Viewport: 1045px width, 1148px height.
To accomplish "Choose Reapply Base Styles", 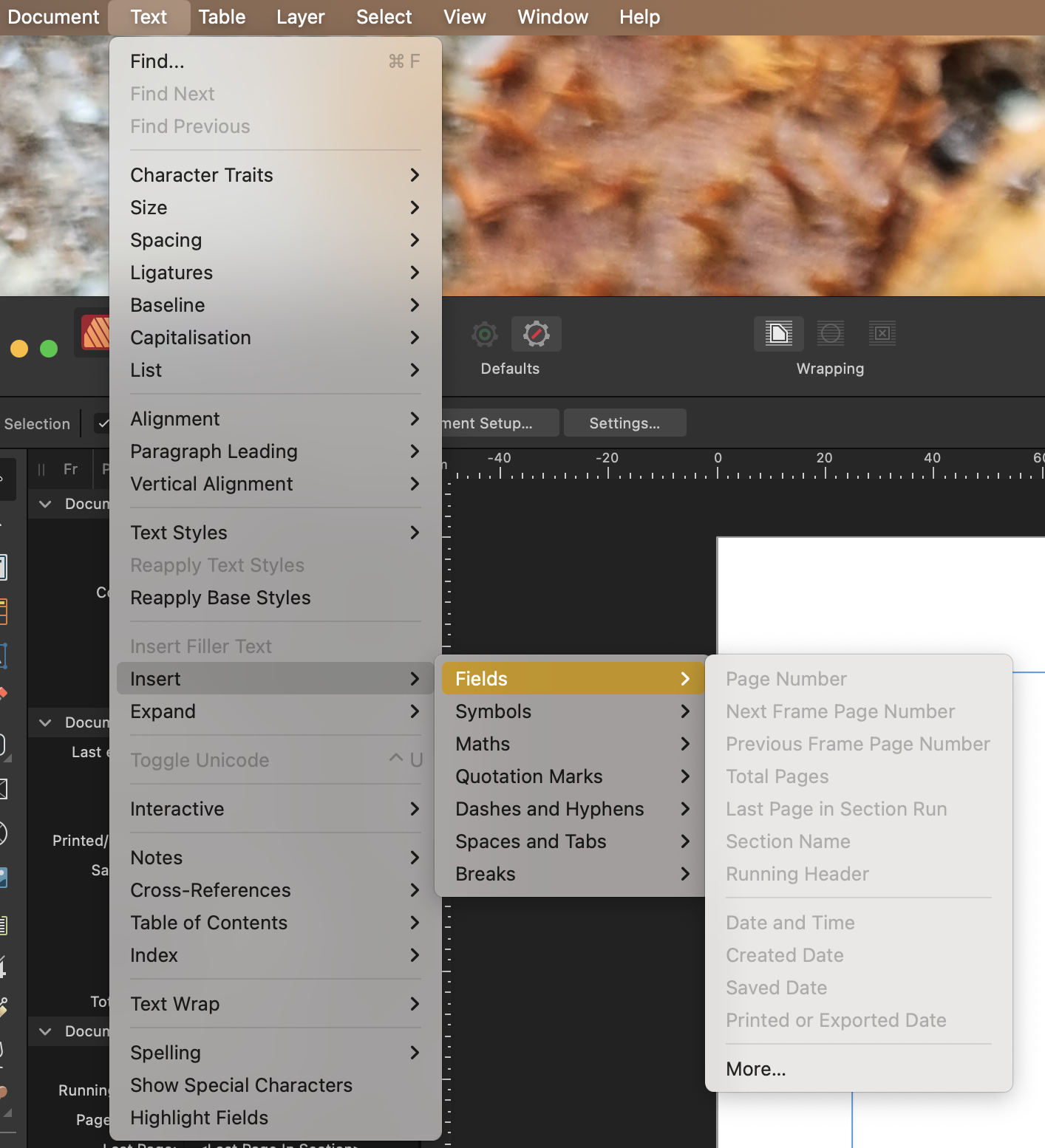I will [x=220, y=598].
